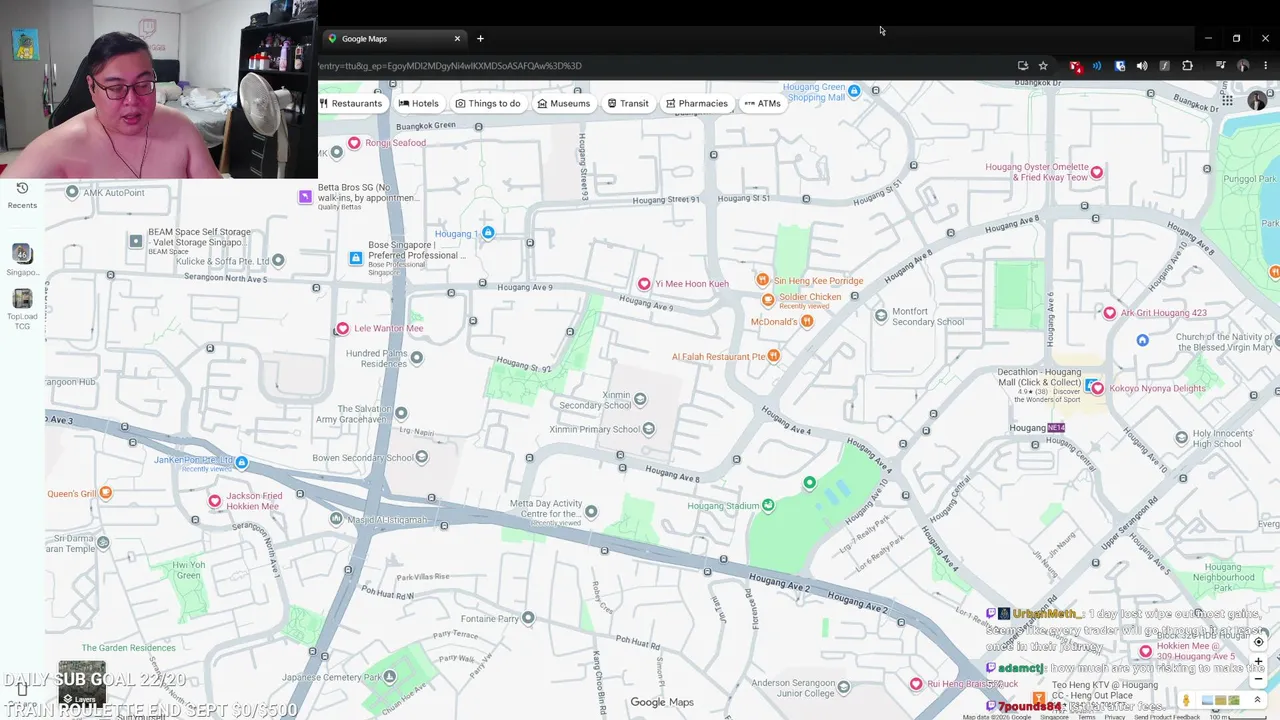Open a new Chrome tab

pyautogui.click(x=480, y=38)
